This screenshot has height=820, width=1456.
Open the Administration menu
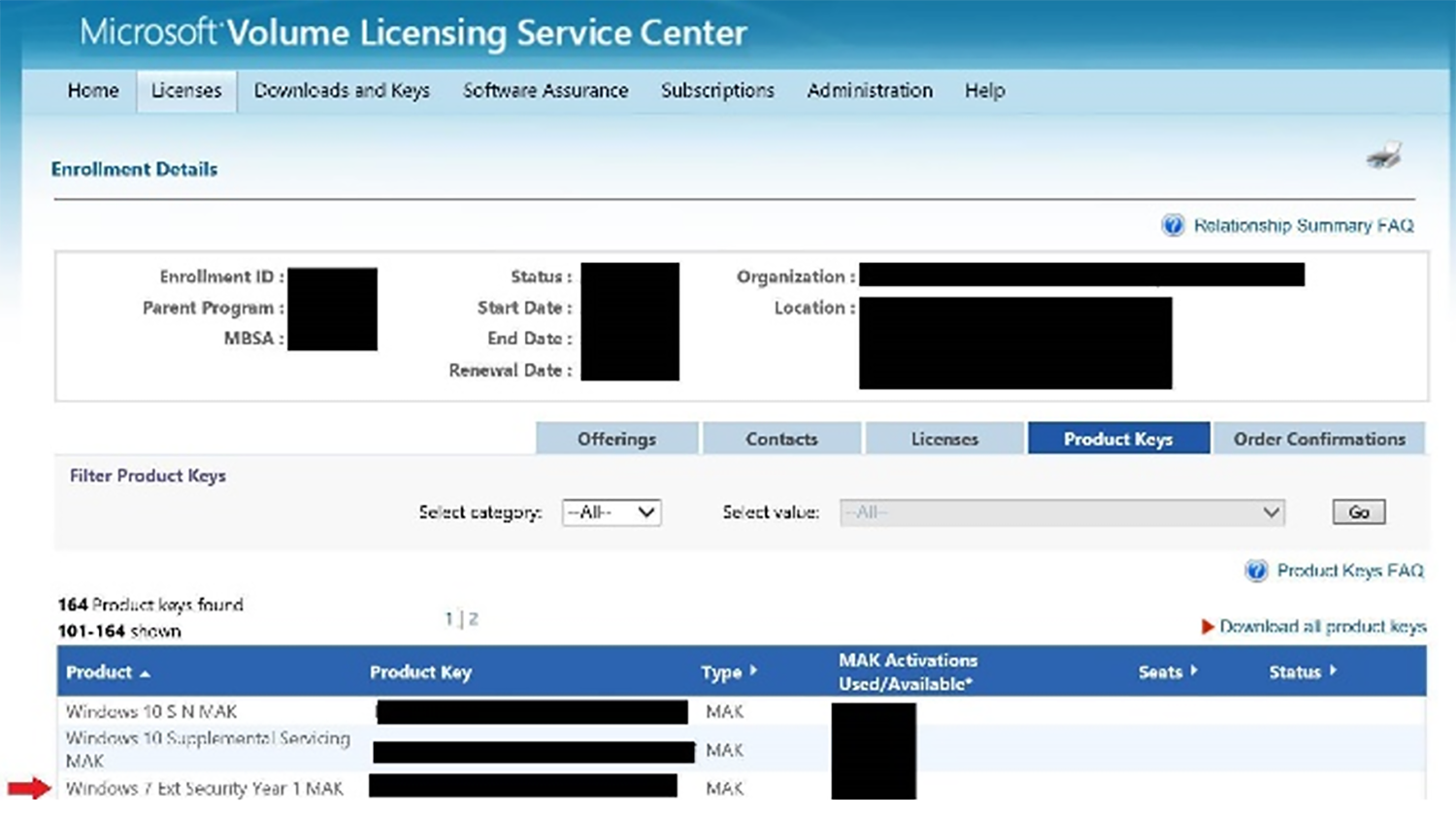[x=869, y=89]
